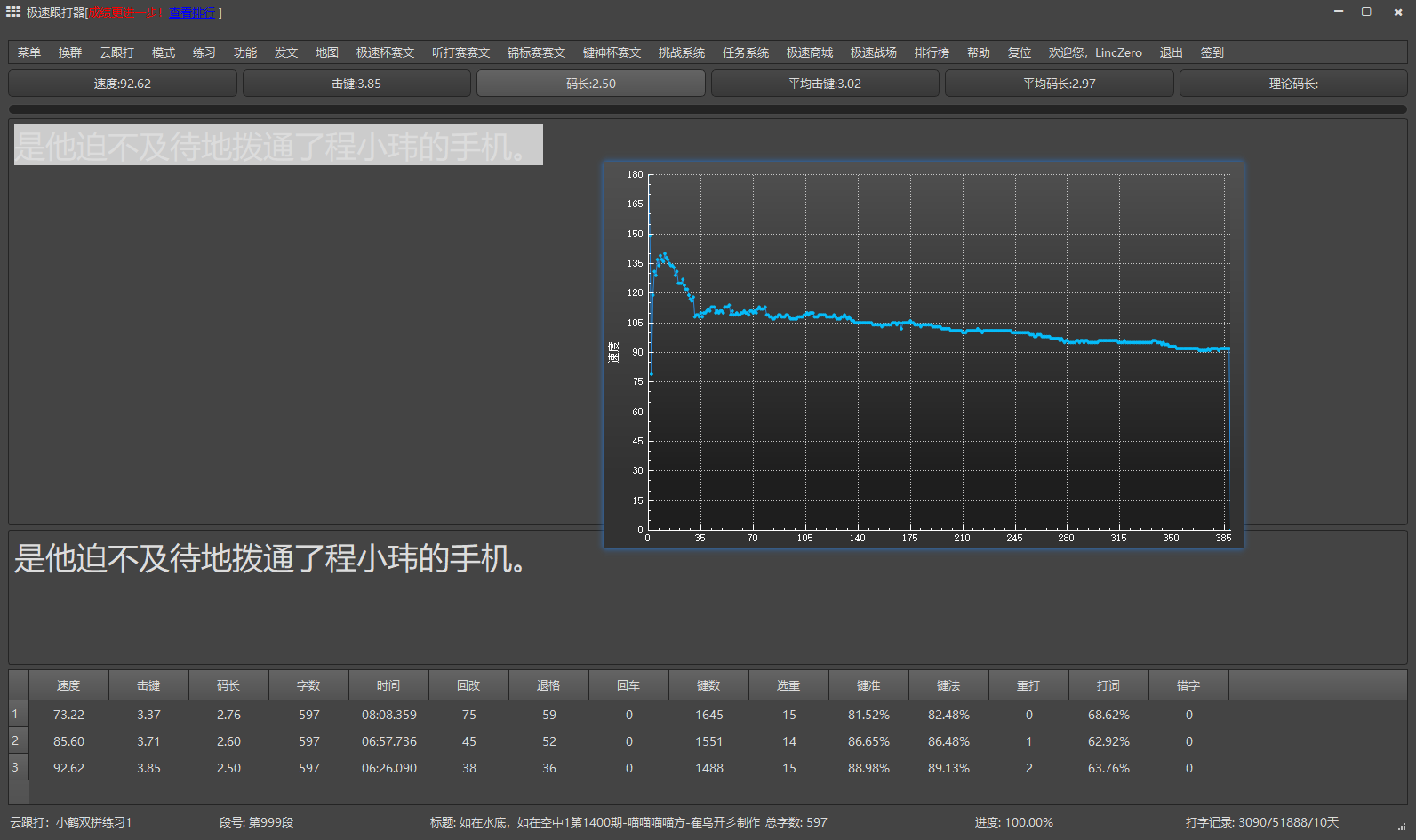This screenshot has width=1416, height=840.
Task: Open the 云跟打 menu
Action: coord(116,52)
